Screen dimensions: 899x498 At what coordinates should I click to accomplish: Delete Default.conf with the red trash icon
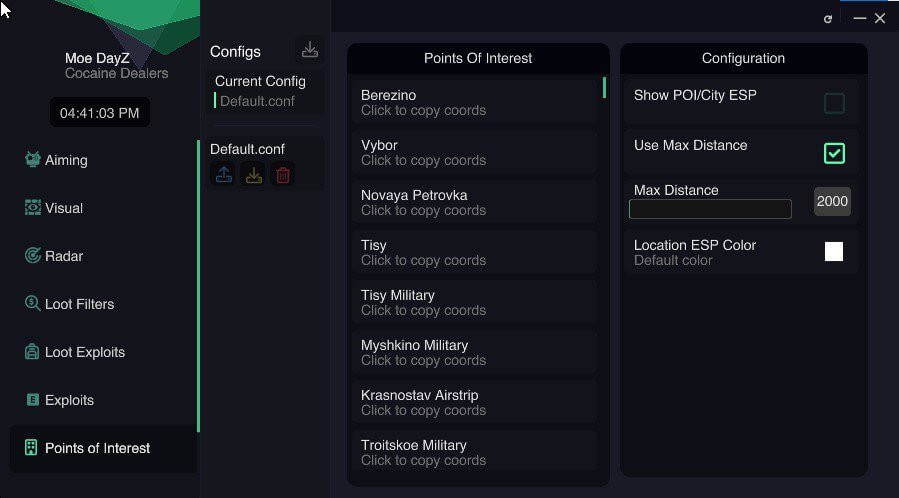click(x=283, y=174)
